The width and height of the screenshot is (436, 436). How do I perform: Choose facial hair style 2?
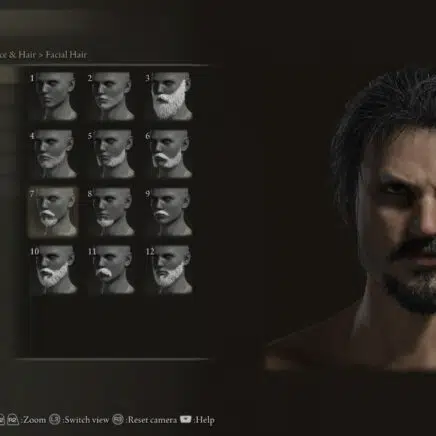tap(111, 96)
